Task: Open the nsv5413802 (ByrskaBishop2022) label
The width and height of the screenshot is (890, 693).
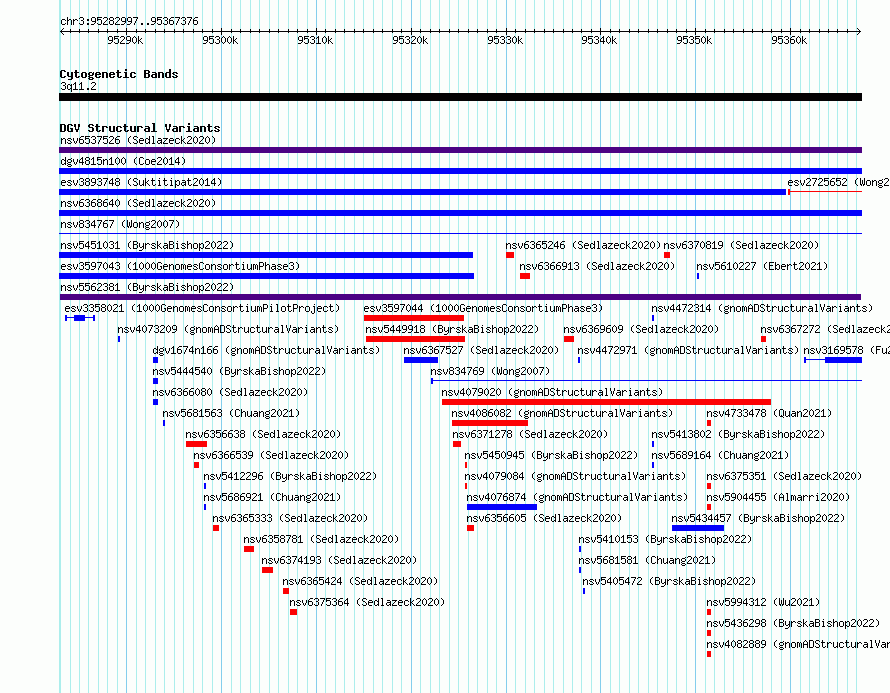Action: pyautogui.click(x=738, y=434)
